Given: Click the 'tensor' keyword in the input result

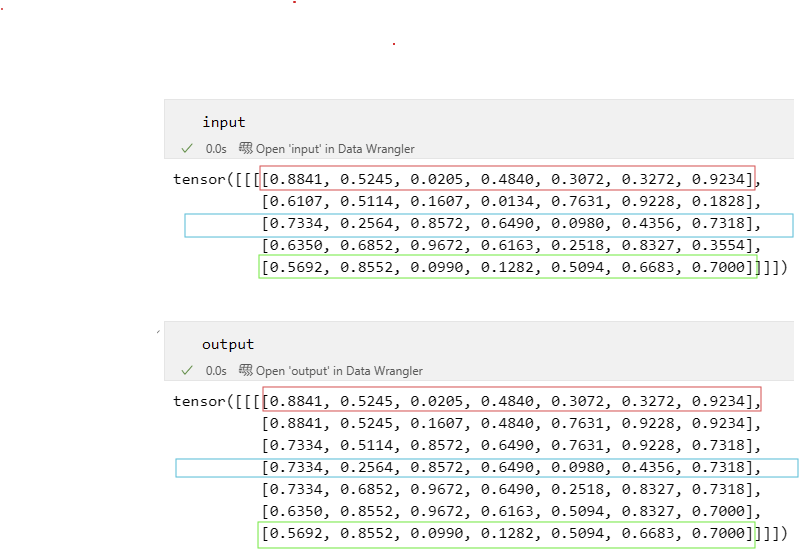Looking at the screenshot, I should (x=199, y=180).
